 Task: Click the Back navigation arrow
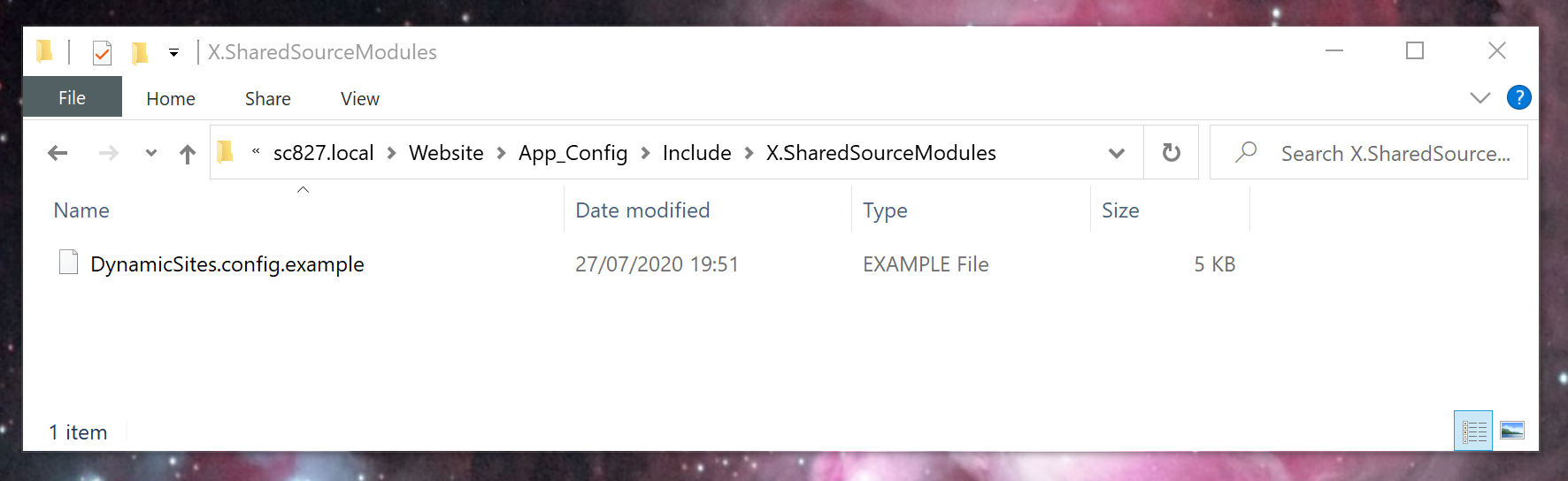click(58, 153)
